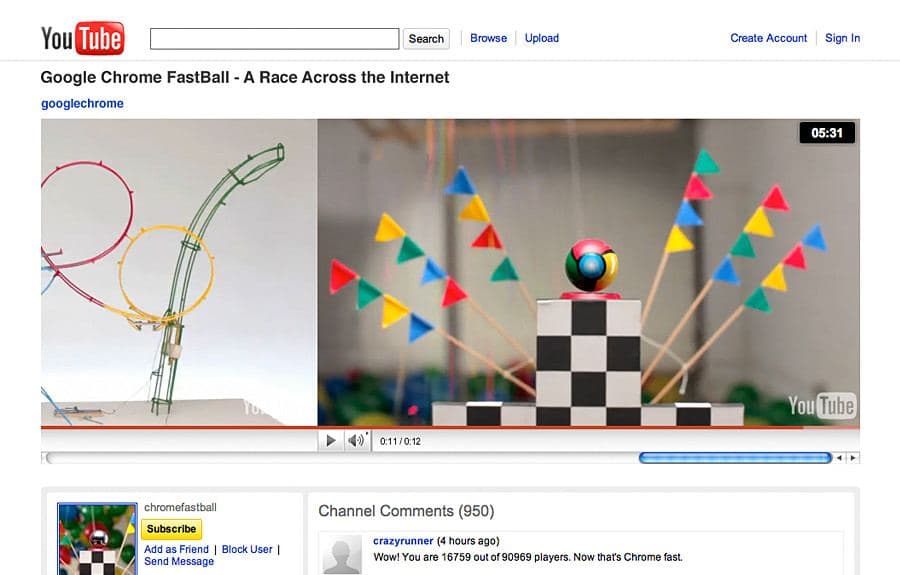Click the chromefastball channel avatar
Image resolution: width=900 pixels, height=575 pixels.
click(x=97, y=539)
